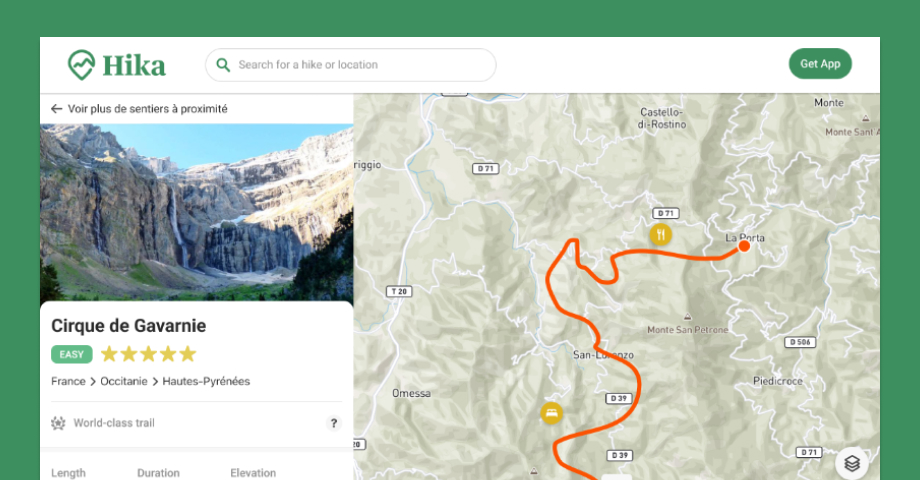Click the lodging bed marker on the map
This screenshot has height=480, width=920.
click(x=551, y=413)
